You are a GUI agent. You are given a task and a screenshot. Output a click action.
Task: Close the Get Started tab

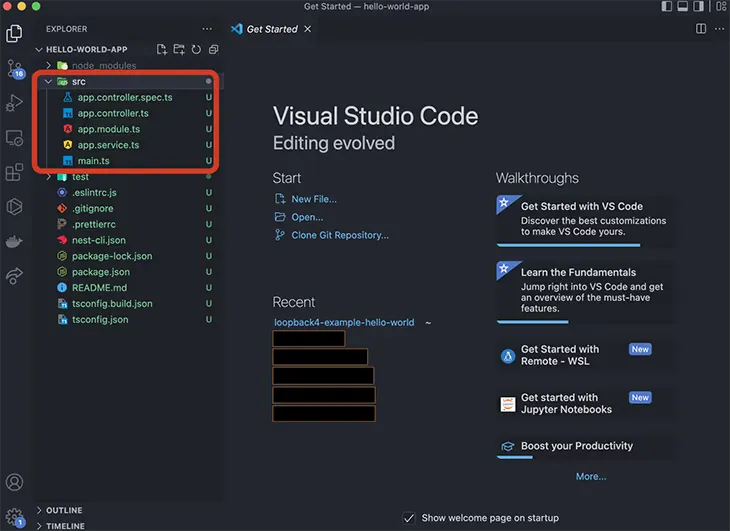tap(308, 29)
